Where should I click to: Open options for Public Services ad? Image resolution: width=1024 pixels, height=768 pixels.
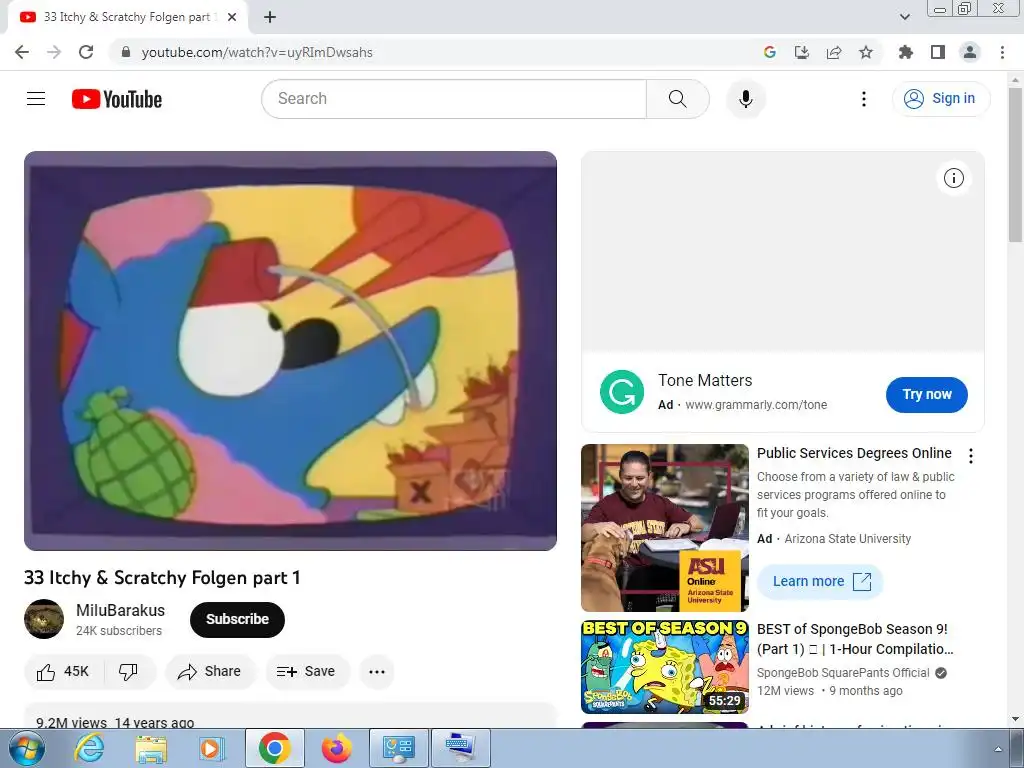tap(971, 456)
